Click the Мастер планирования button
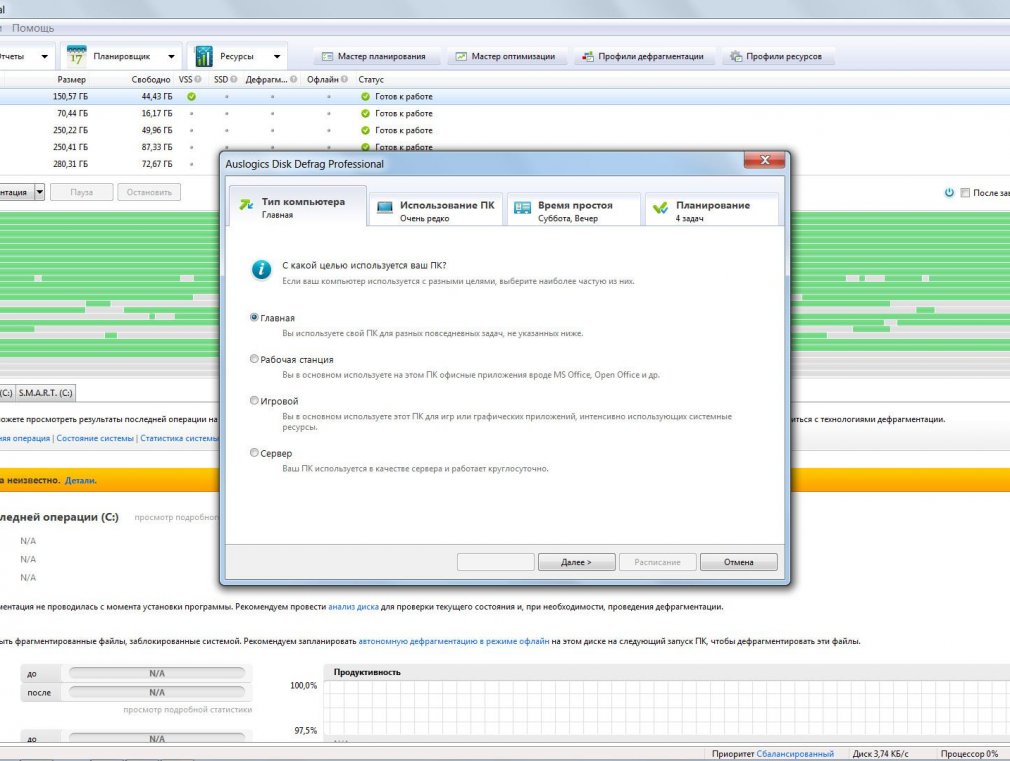Image resolution: width=1010 pixels, height=761 pixels. [x=377, y=57]
